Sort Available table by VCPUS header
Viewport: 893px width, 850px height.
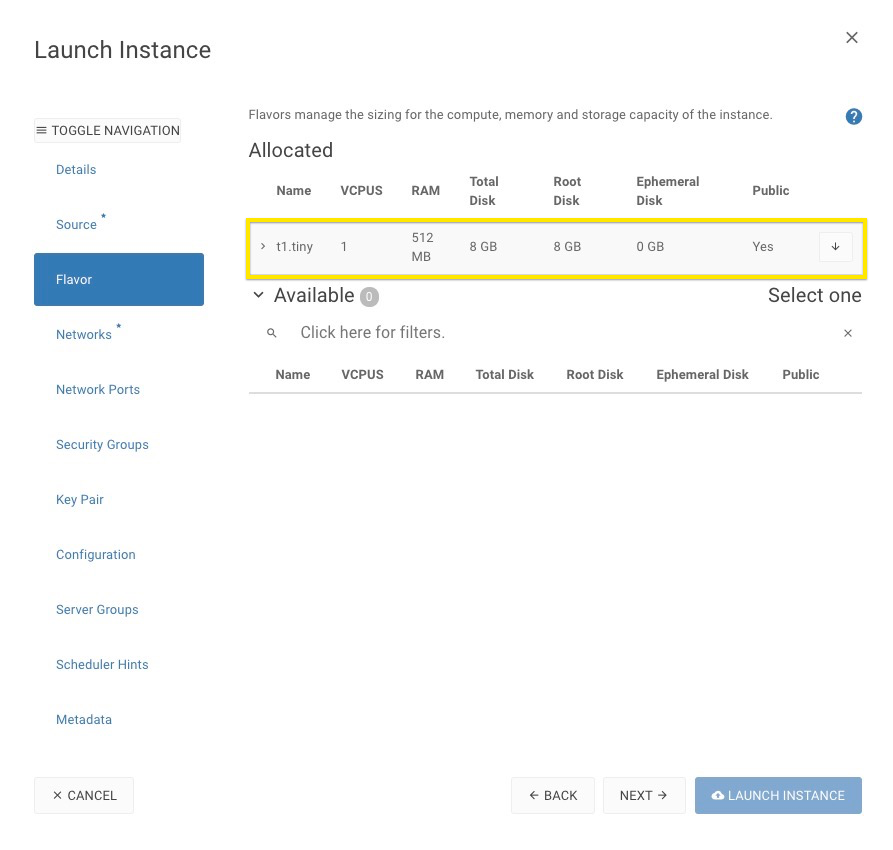pos(362,375)
